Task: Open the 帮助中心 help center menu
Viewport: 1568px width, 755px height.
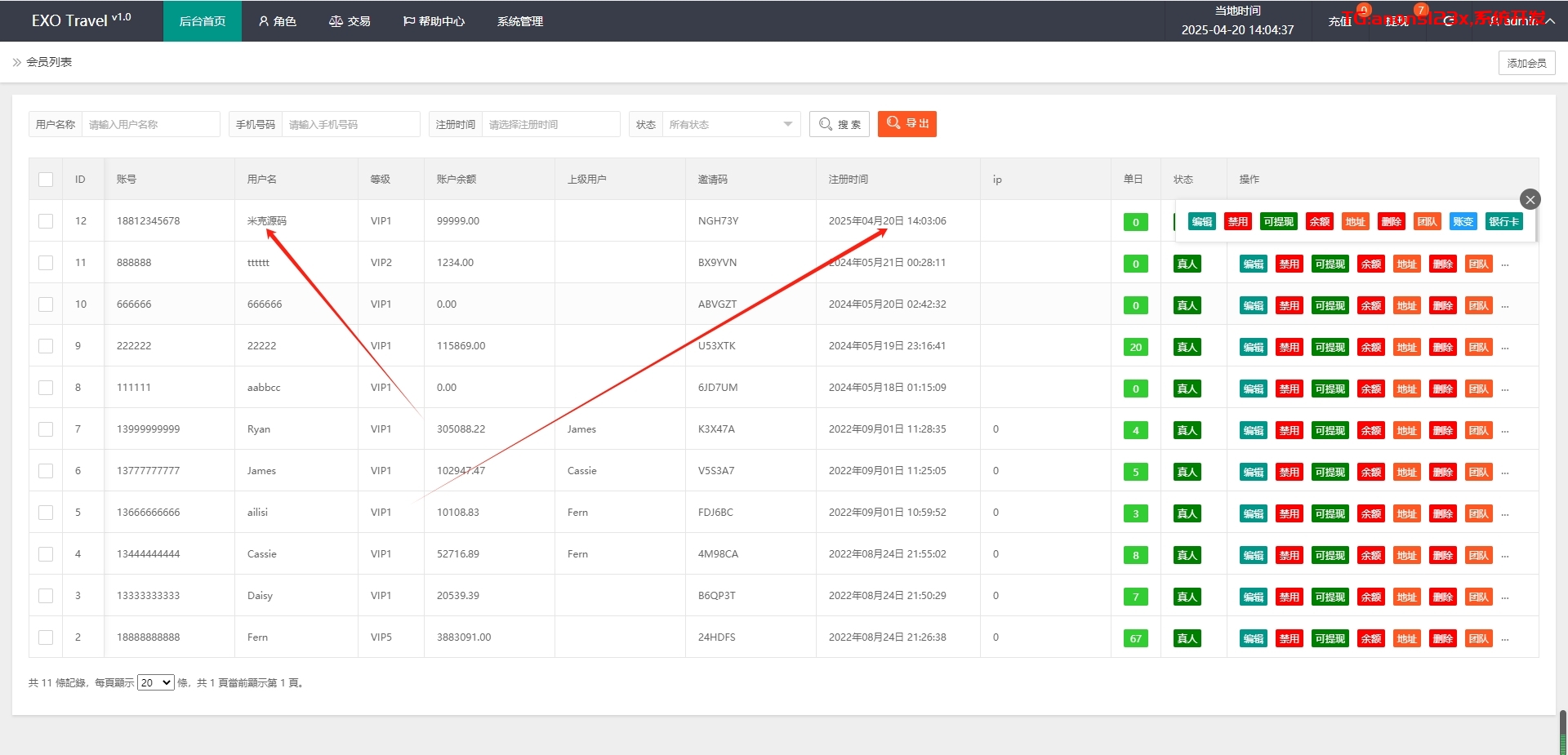Action: pyautogui.click(x=434, y=21)
